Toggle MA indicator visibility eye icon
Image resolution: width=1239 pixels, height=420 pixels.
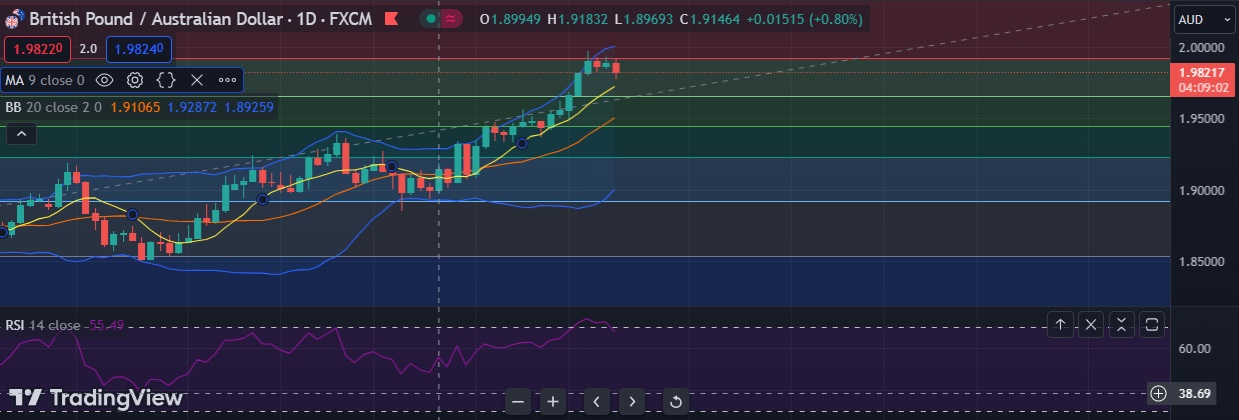(x=104, y=79)
